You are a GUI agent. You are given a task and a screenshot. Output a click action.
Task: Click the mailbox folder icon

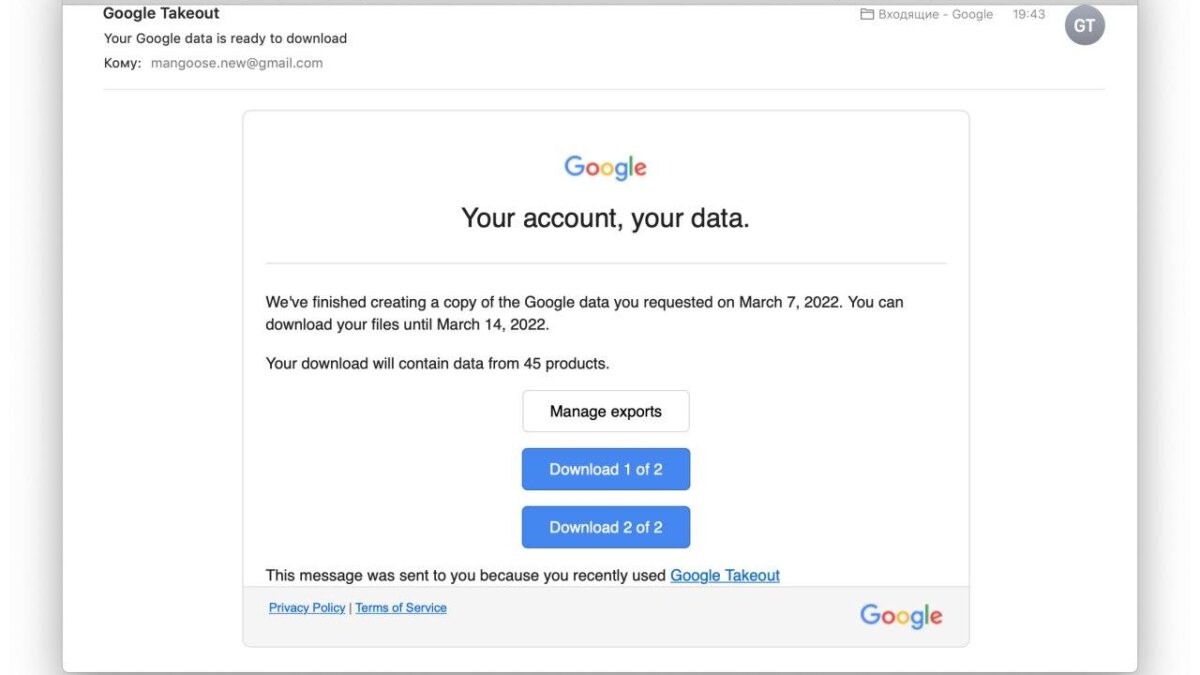click(x=867, y=15)
